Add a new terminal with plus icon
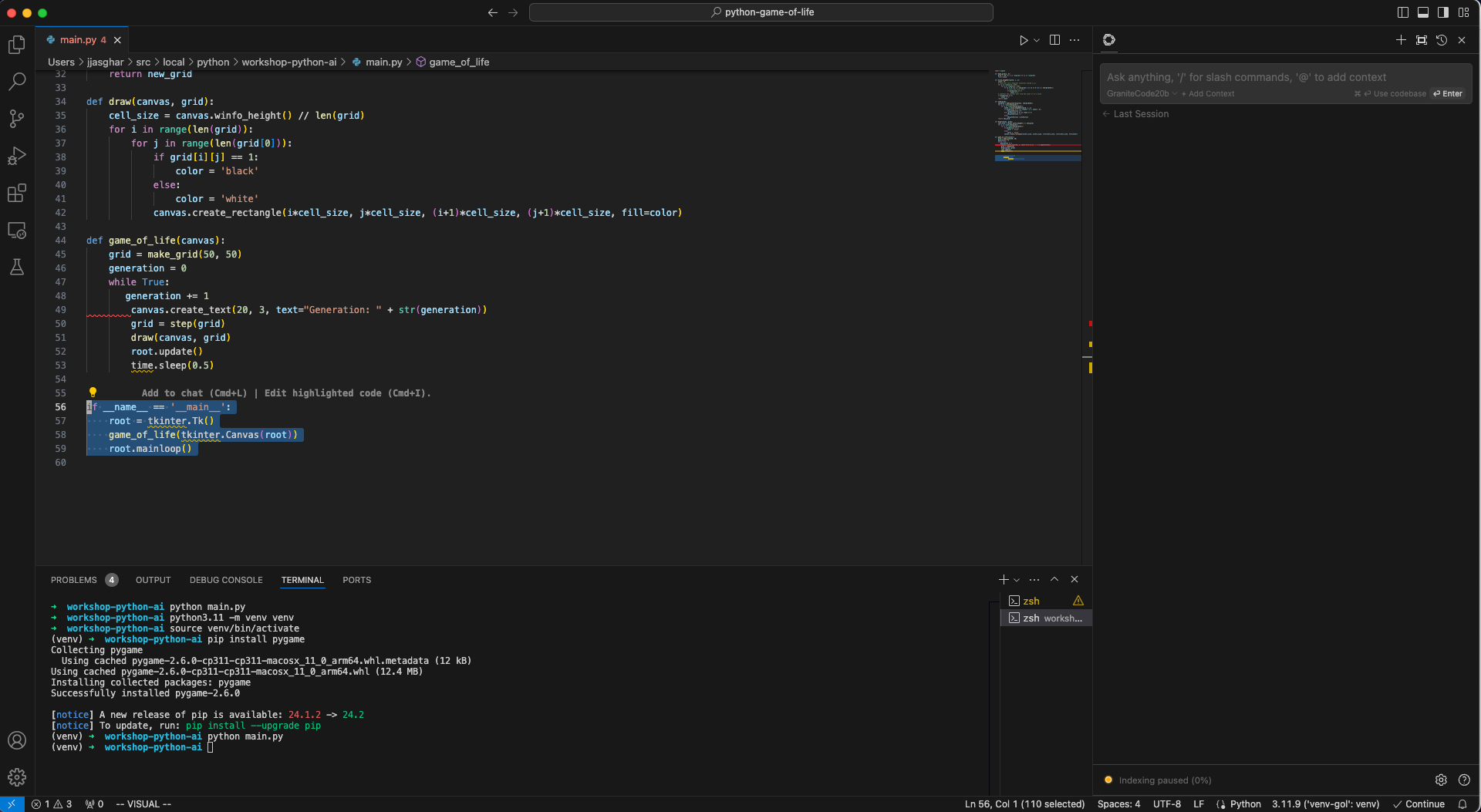This screenshot has height=812, width=1481. 1004,579
